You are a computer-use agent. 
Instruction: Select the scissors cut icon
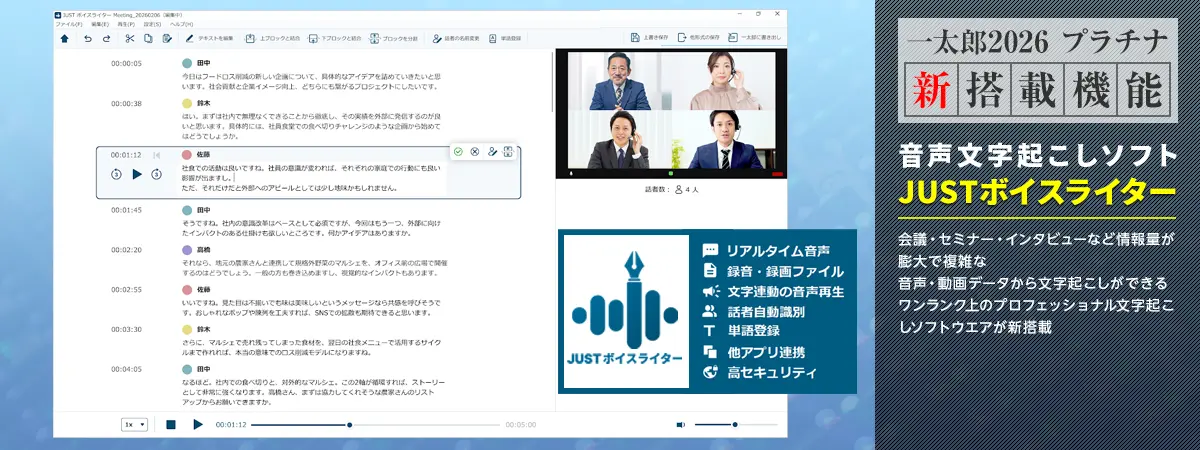pos(129,39)
